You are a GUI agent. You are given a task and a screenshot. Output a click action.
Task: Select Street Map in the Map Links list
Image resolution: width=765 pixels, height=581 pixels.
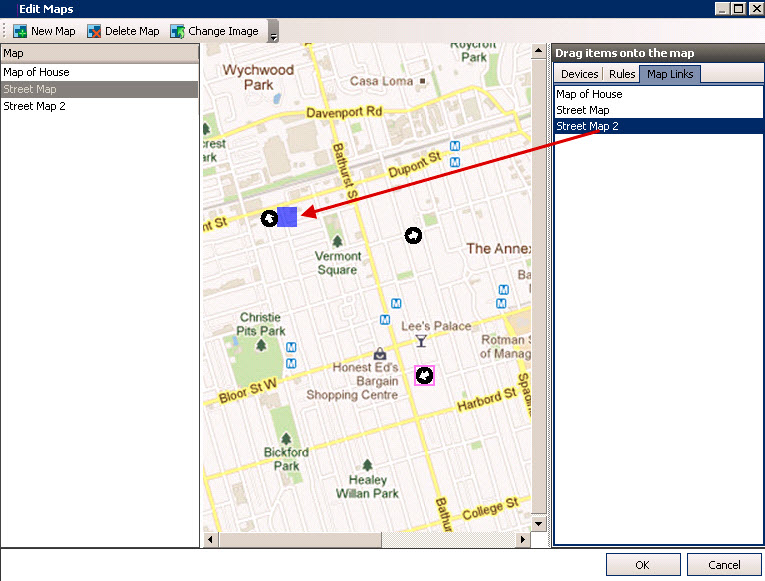pyautogui.click(x=659, y=110)
